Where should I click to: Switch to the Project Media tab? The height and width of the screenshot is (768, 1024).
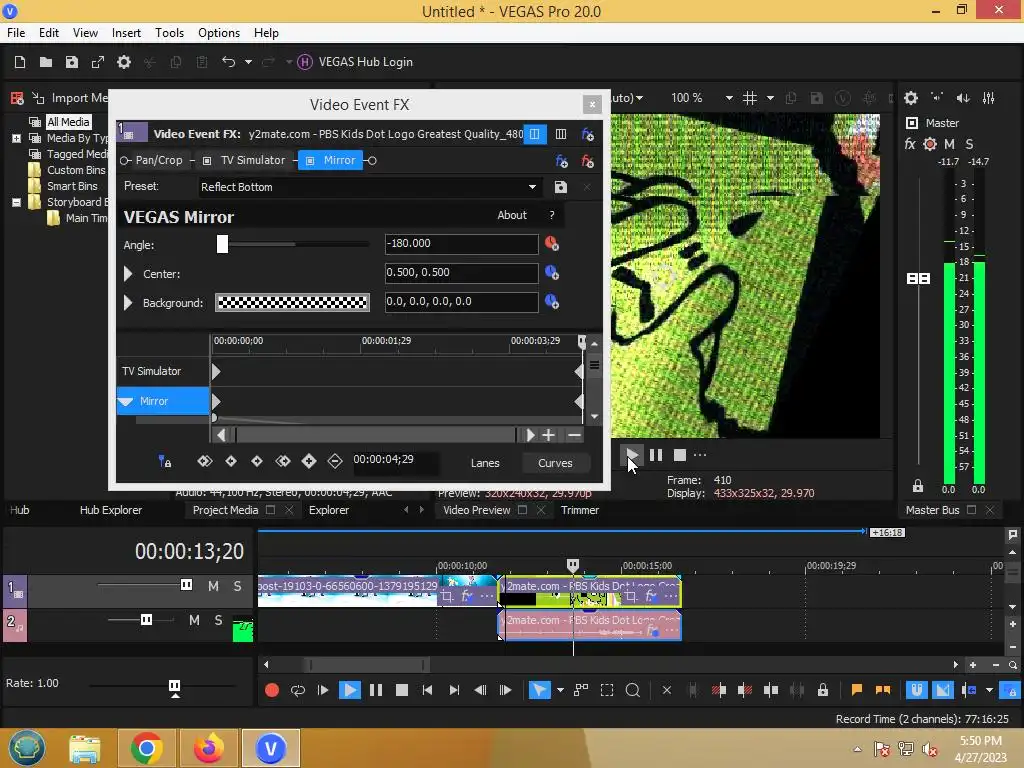225,510
